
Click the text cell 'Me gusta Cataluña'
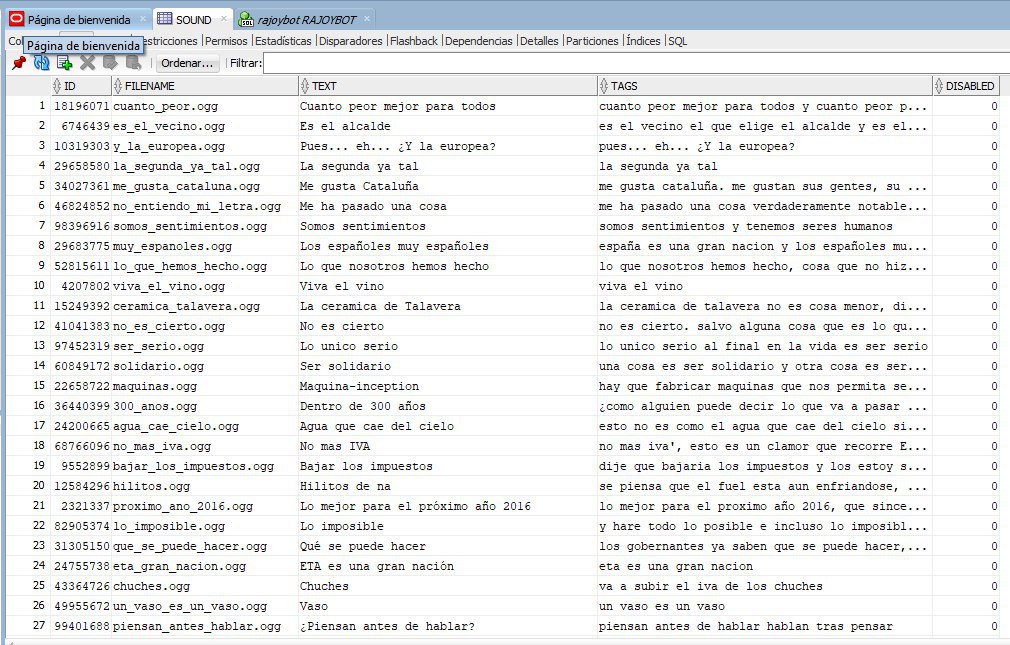(x=448, y=186)
